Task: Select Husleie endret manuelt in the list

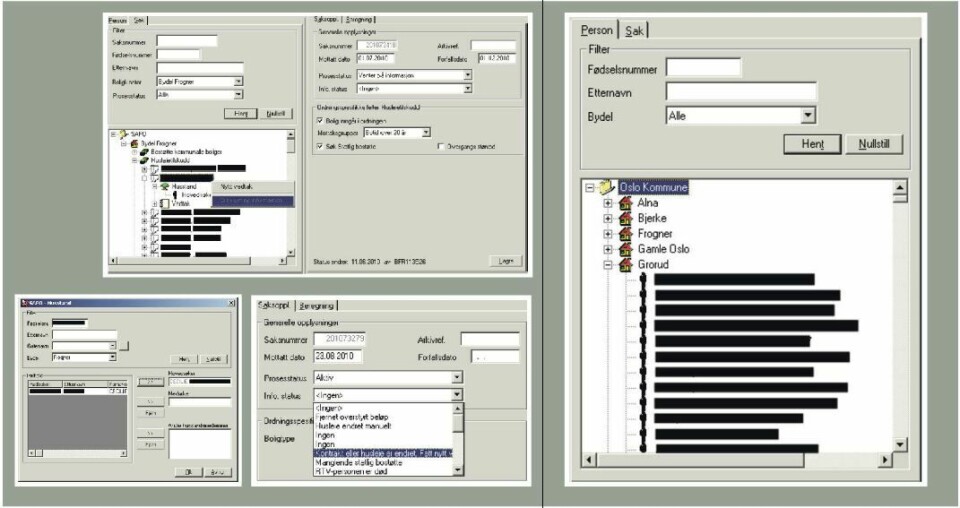Action: click(353, 426)
